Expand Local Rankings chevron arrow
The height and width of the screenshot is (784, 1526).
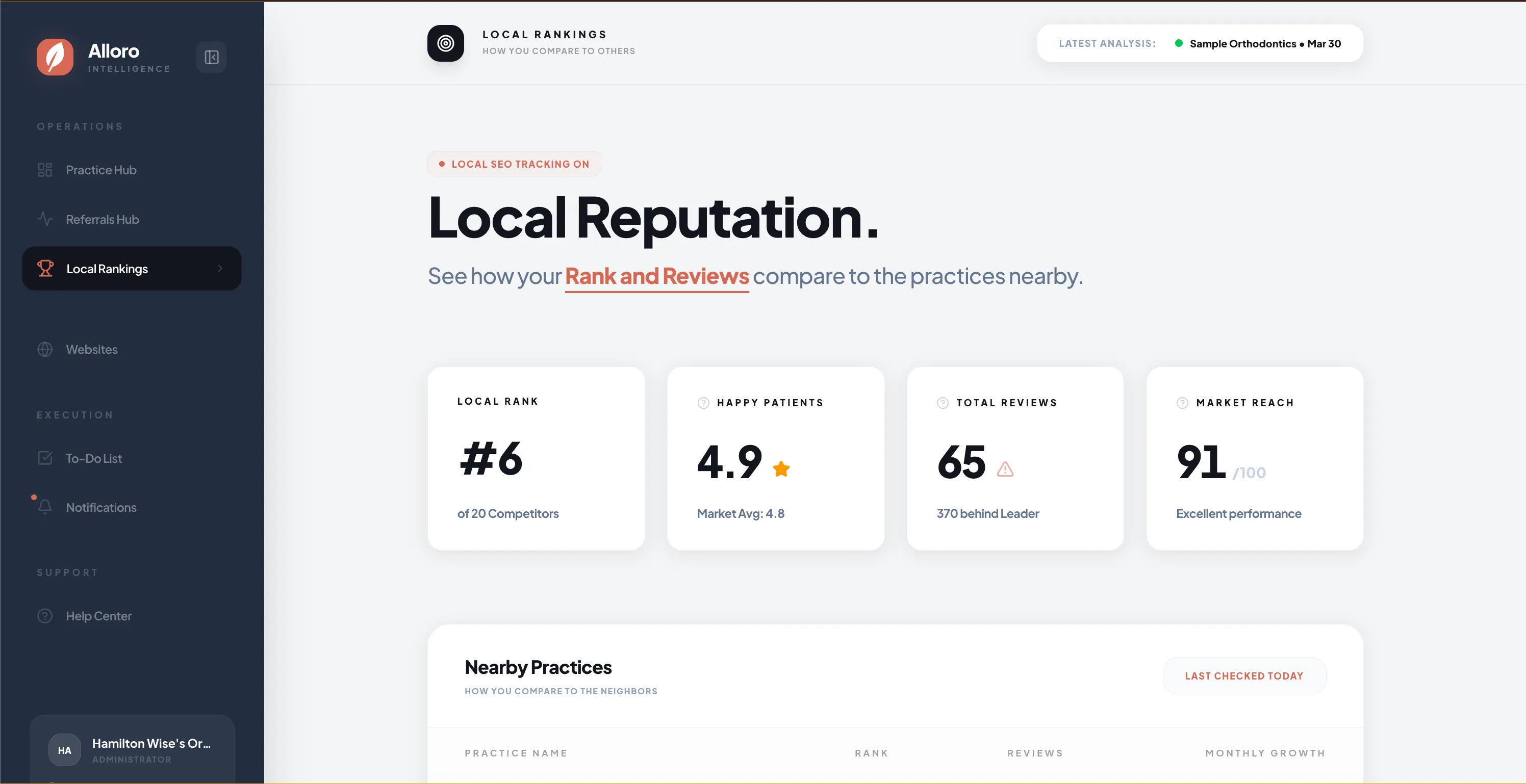[x=220, y=268]
